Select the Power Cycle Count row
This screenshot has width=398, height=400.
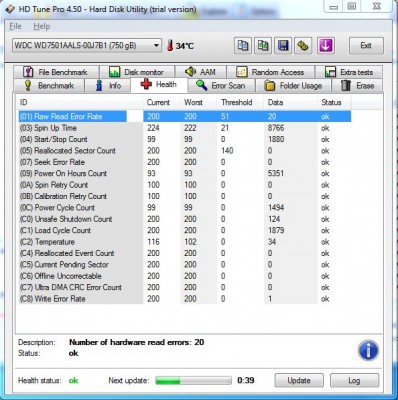185,207
